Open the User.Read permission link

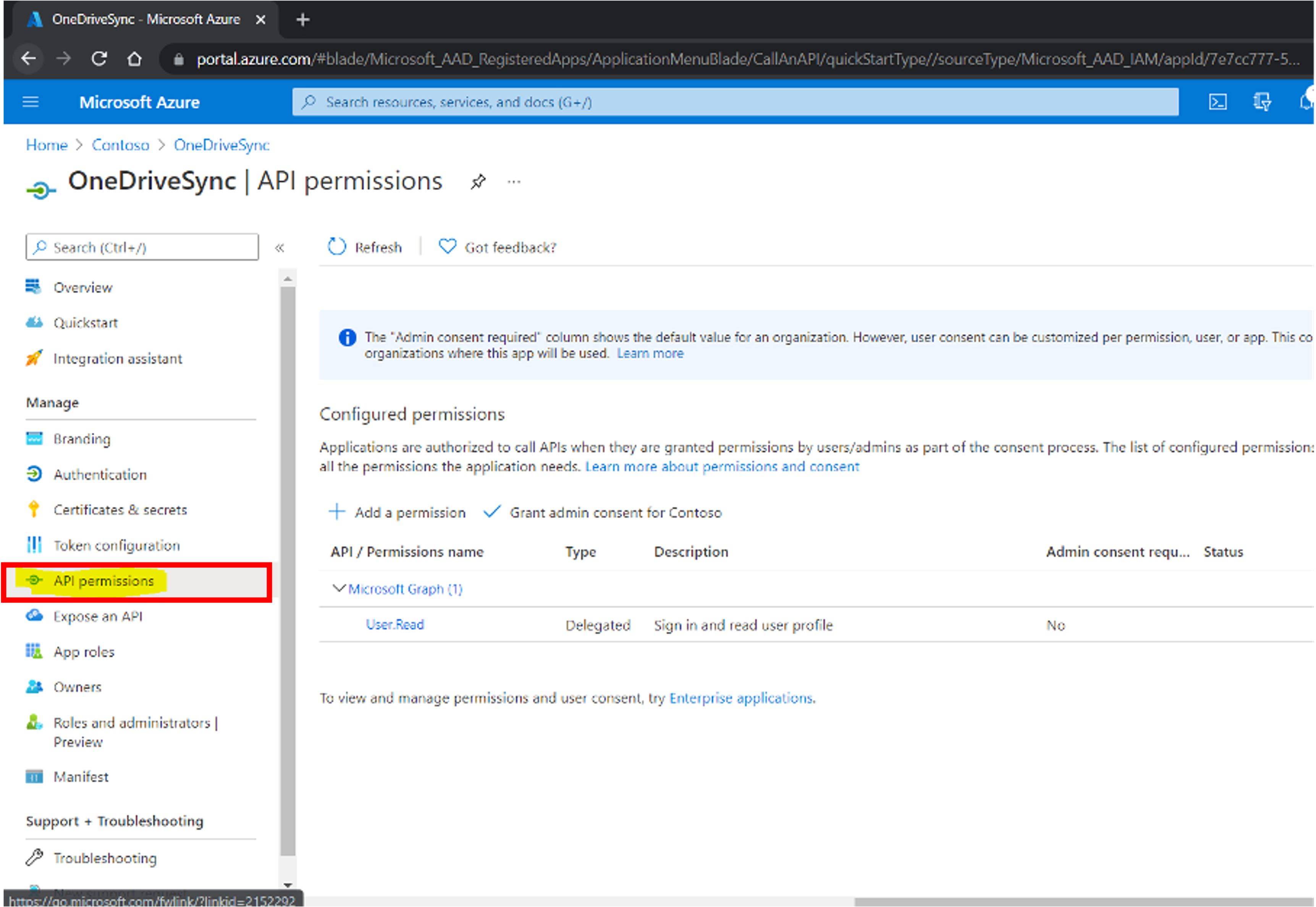pos(395,625)
